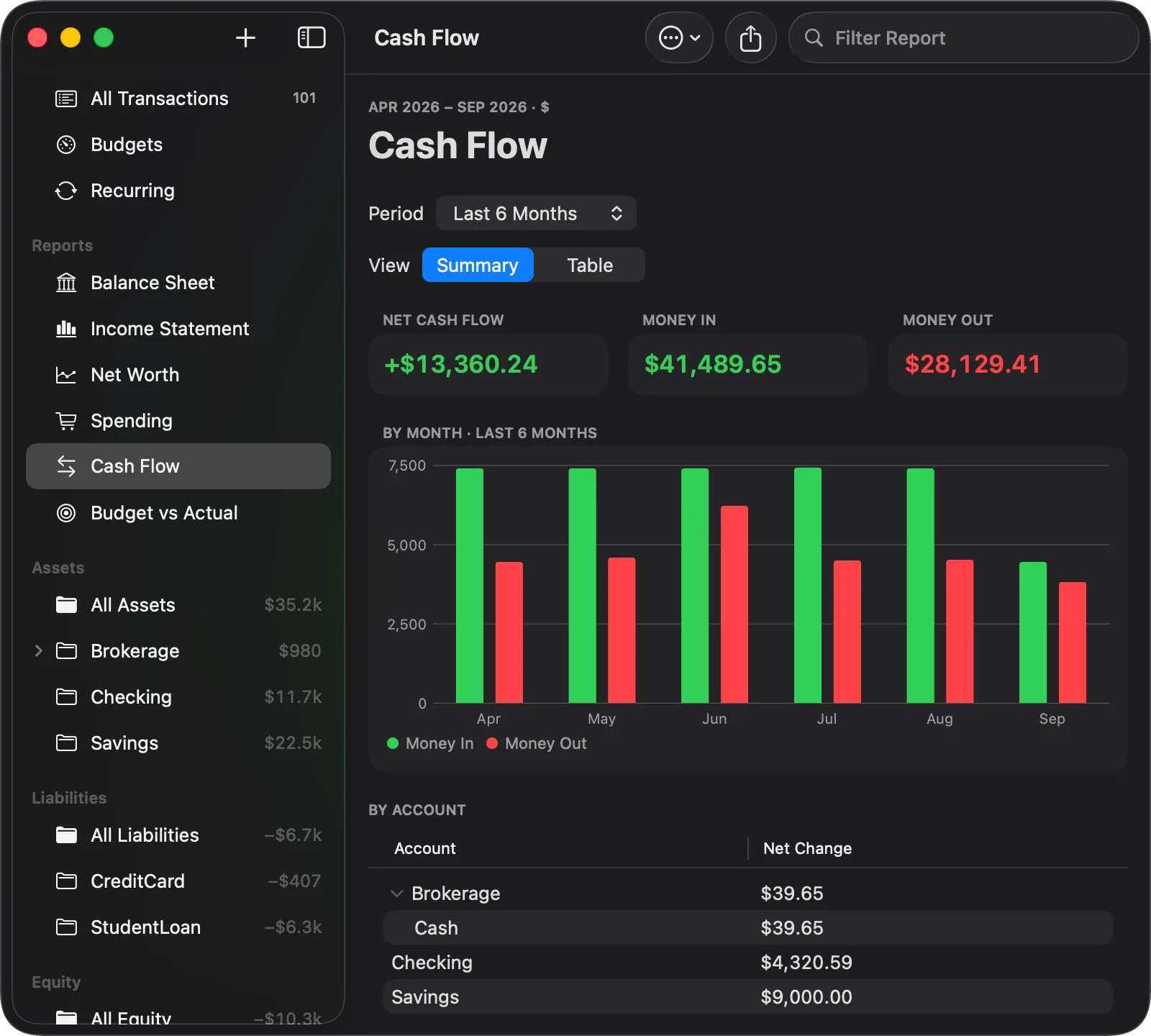Click the Money In $41,489.65 card
Viewport: 1151px width, 1036px height.
click(x=748, y=364)
